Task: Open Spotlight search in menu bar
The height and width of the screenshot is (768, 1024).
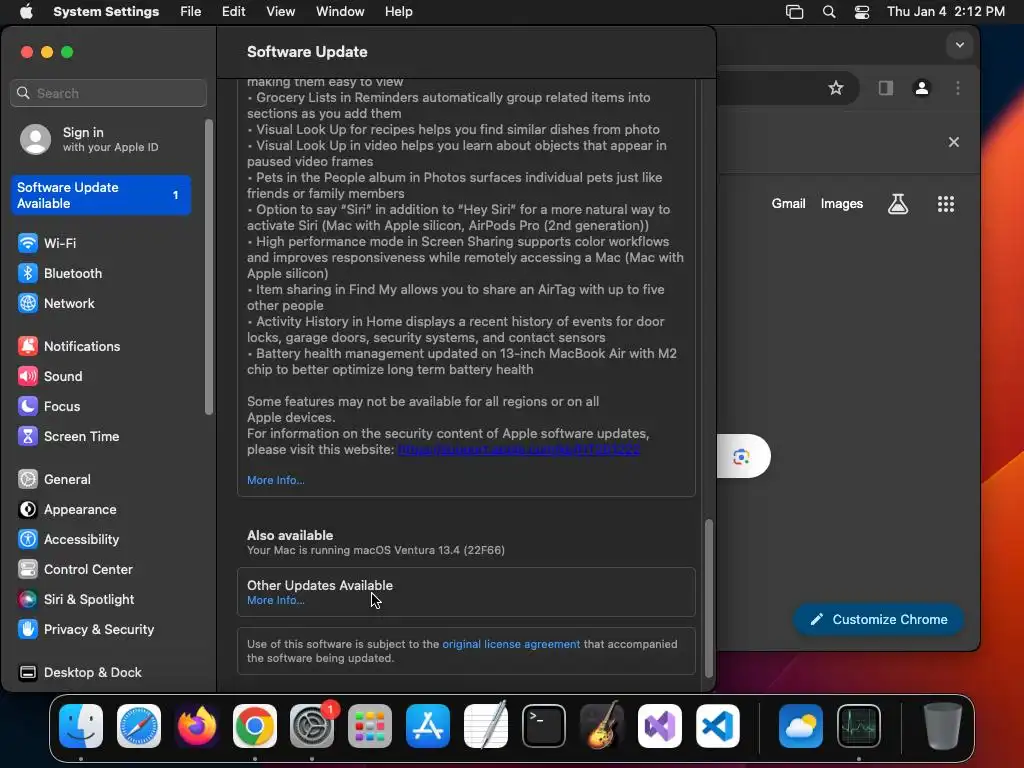Action: pos(829,12)
